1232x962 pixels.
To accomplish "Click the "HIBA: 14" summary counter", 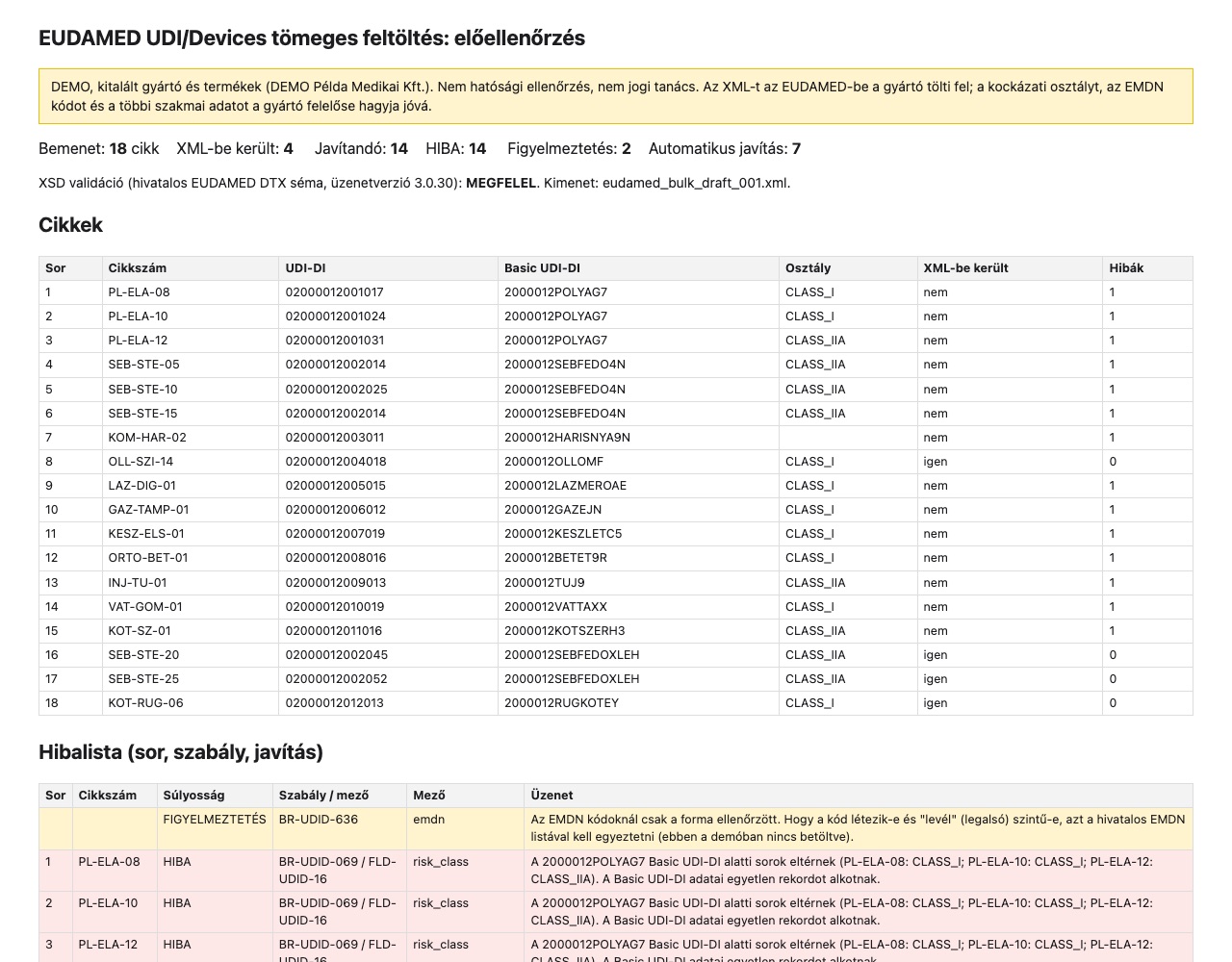I will [456, 149].
